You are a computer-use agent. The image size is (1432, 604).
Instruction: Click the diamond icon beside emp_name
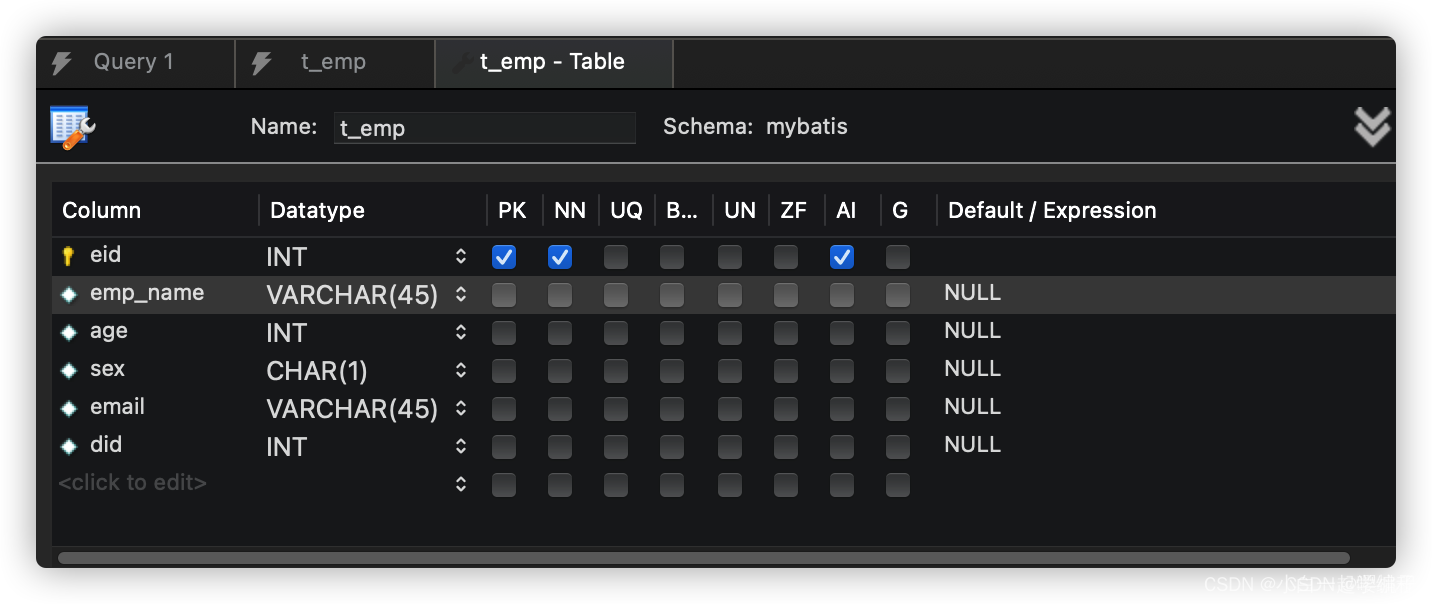(x=68, y=294)
